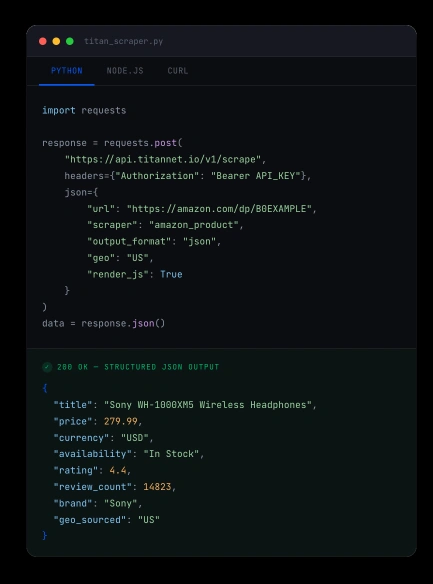Viewport: 433px width, 584px height.
Task: Switch to the NODE.JS tab
Action: [125, 71]
